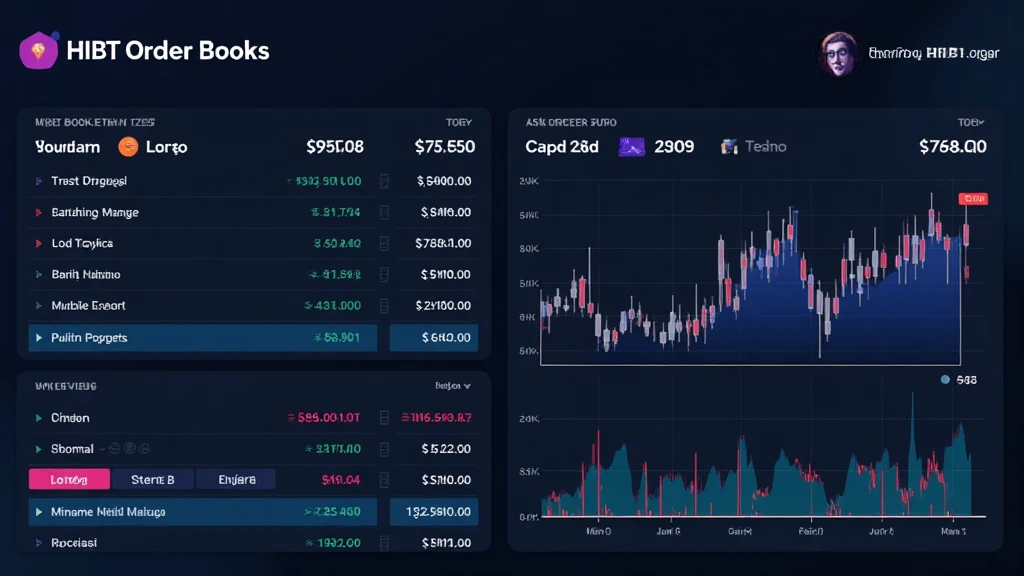The height and width of the screenshot is (576, 1024).
Task: Click the document icon in Trest Drageel row
Action: coord(384,182)
